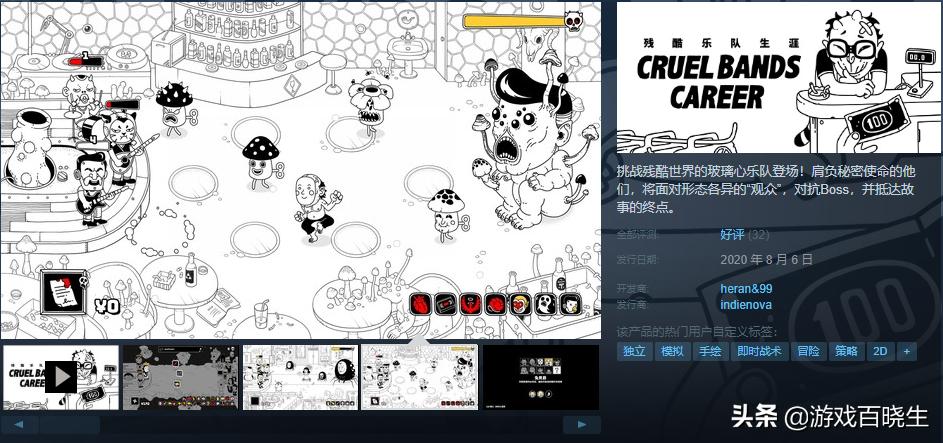
Task: Open the 独立 tag
Action: click(634, 351)
